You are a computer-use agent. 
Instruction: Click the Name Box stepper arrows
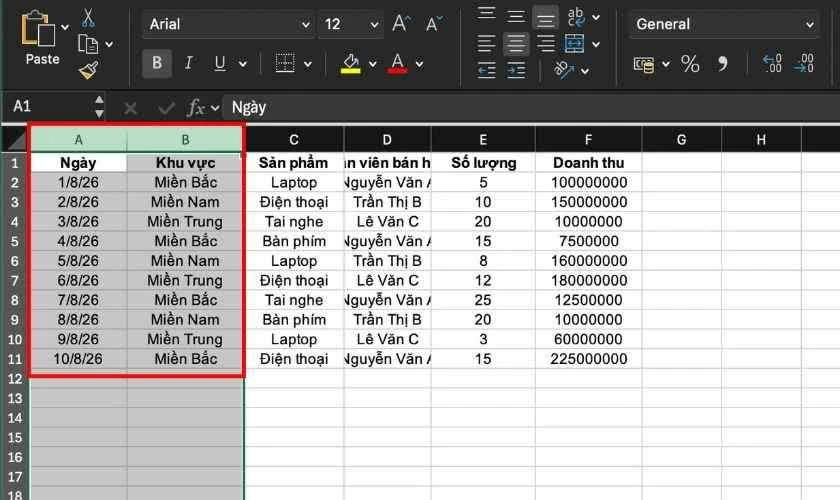point(99,106)
